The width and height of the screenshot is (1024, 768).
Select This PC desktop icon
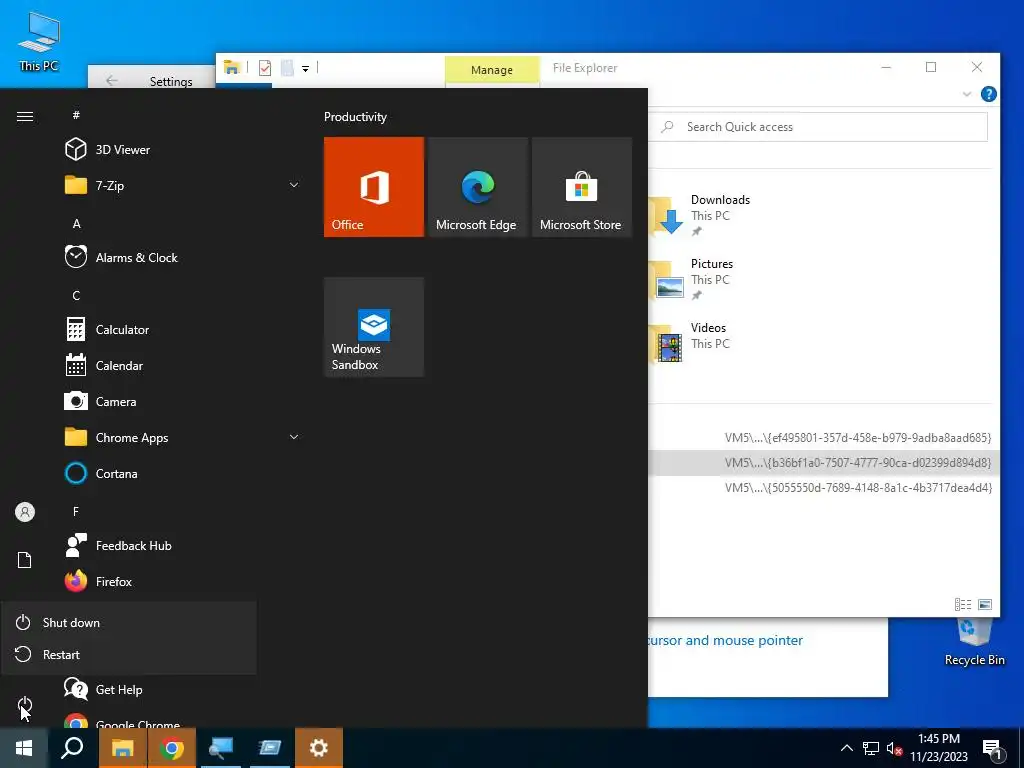[x=39, y=41]
